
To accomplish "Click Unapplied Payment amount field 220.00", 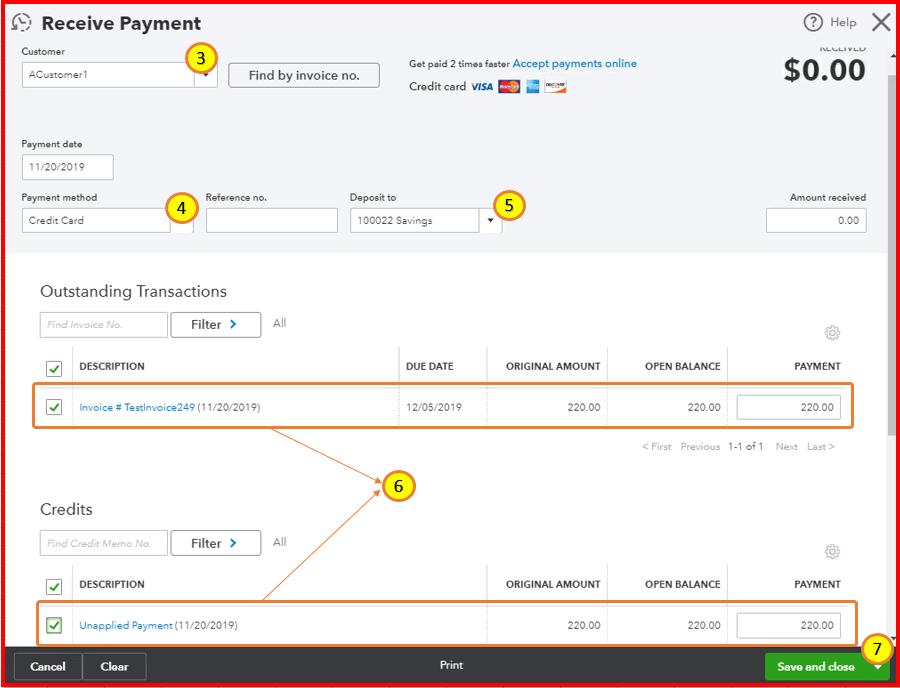I will coord(789,625).
